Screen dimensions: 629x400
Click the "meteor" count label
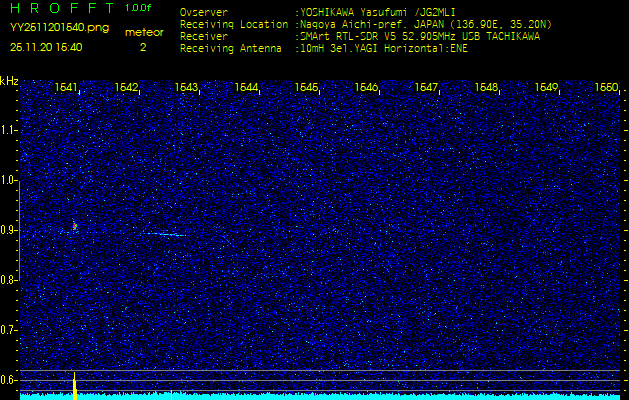point(144,33)
